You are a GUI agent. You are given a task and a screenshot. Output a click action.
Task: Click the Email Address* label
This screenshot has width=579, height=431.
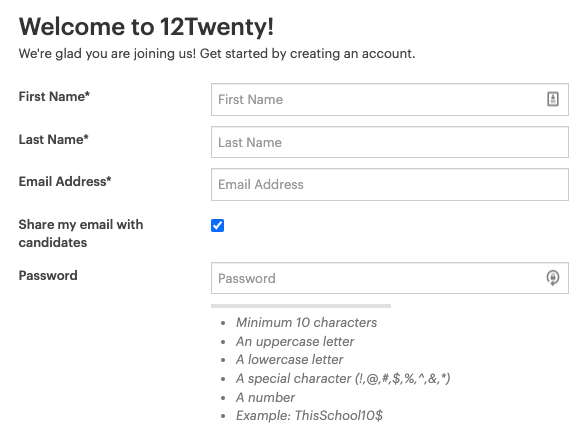point(65,181)
